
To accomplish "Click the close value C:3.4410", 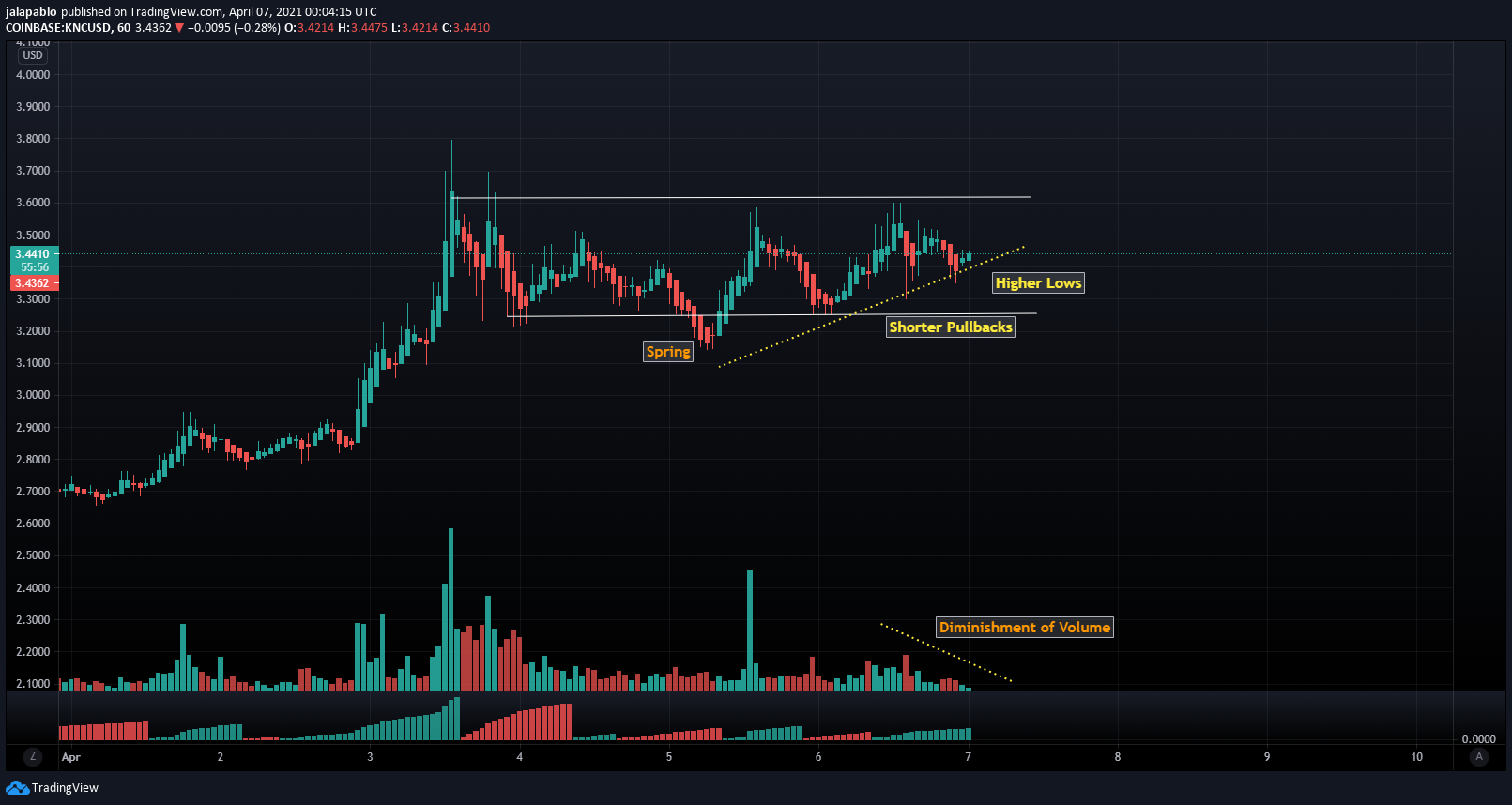I will point(466,28).
